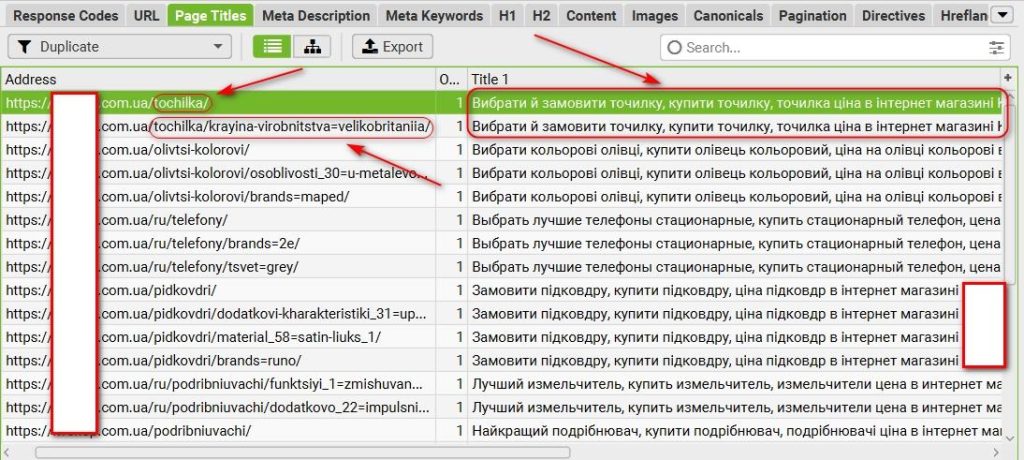Open the Content tab
1024x460 pixels.
click(x=591, y=16)
